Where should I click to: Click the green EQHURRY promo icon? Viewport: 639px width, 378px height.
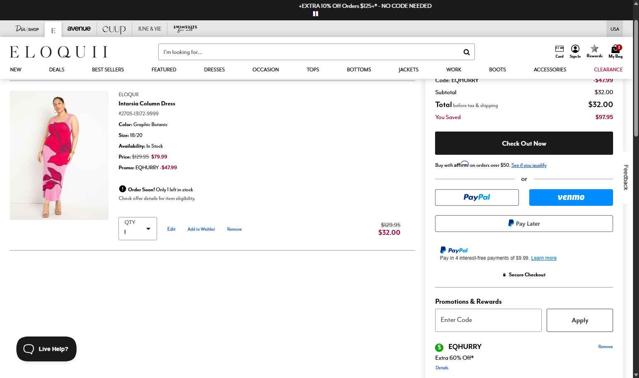439,347
